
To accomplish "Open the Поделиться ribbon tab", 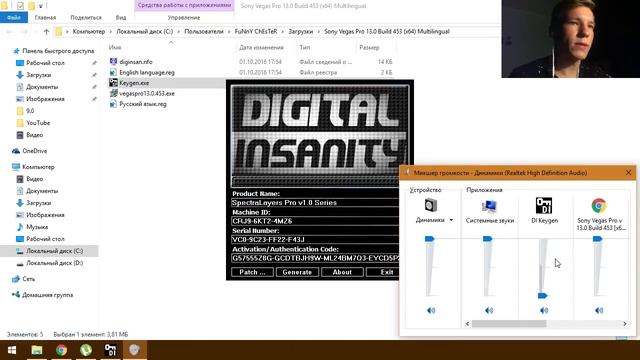I will (x=86, y=18).
